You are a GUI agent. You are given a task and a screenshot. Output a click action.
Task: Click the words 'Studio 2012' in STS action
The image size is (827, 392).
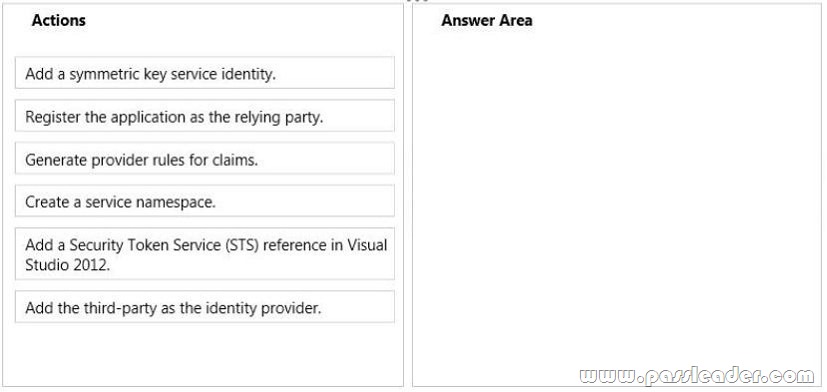pos(68,264)
